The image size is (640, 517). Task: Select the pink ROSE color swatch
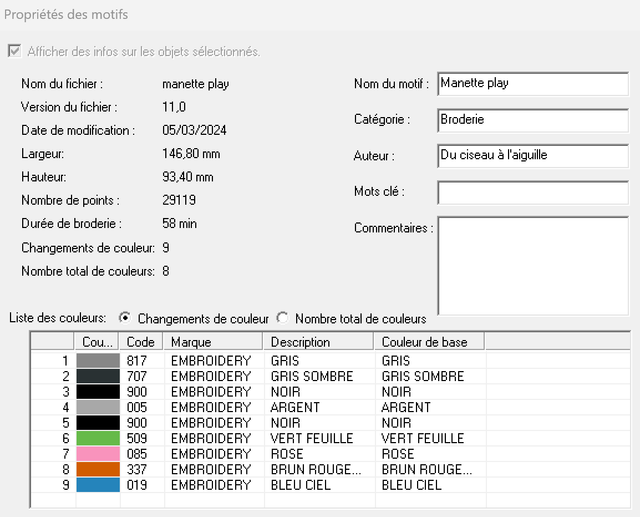[x=98, y=454]
